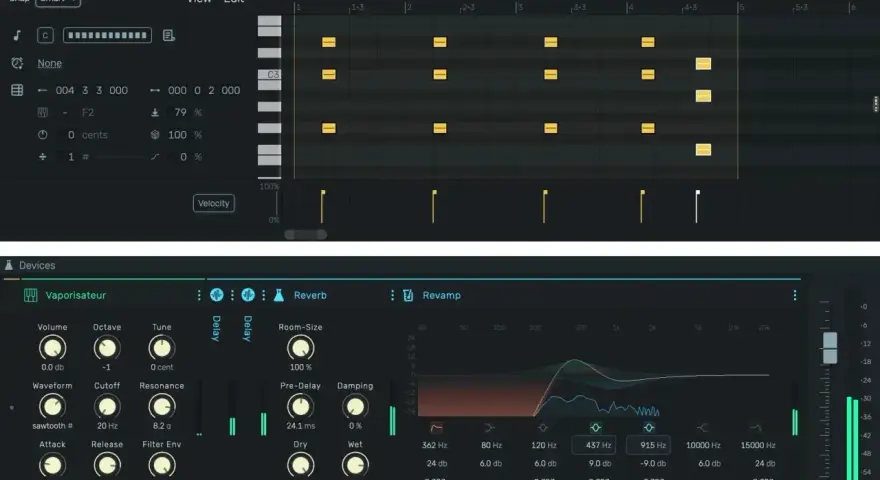The width and height of the screenshot is (880, 480).
Task: Click the Vaporisateur Volume knob
Action: coord(52,348)
